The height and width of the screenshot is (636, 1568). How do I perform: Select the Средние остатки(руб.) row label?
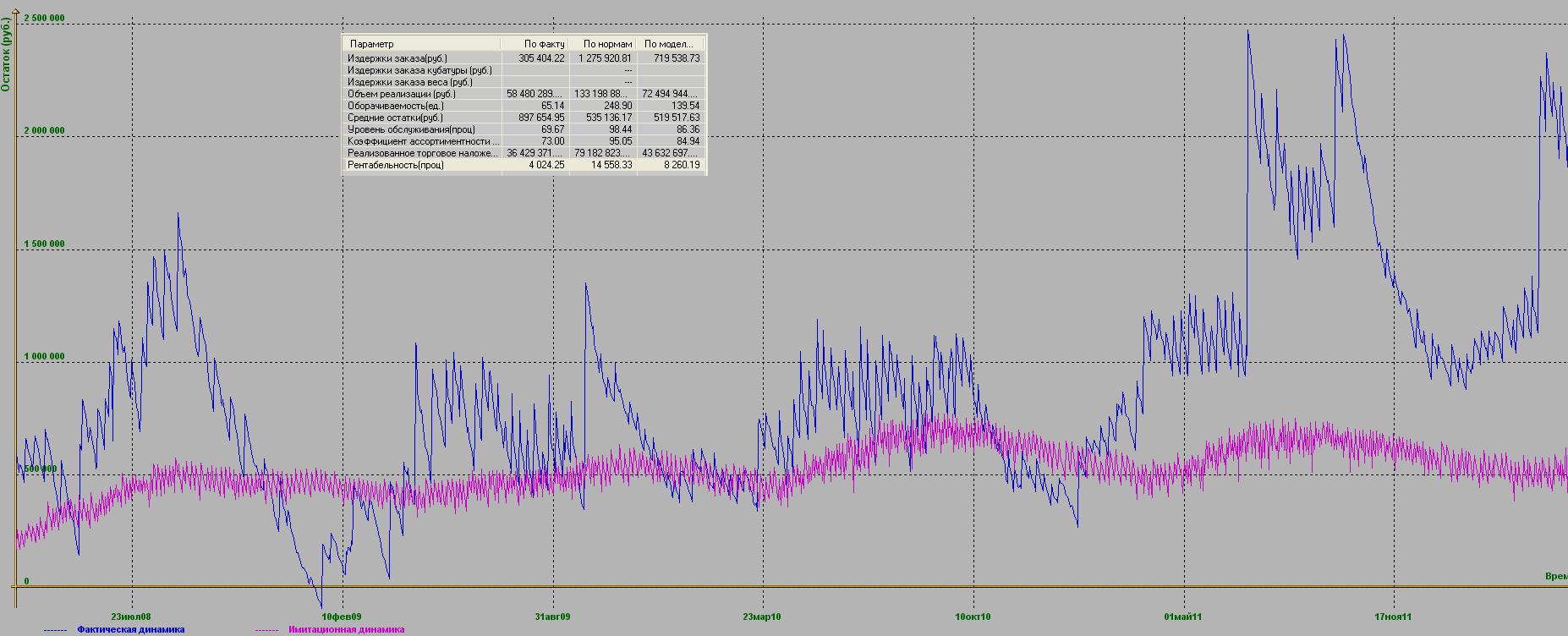[395, 118]
